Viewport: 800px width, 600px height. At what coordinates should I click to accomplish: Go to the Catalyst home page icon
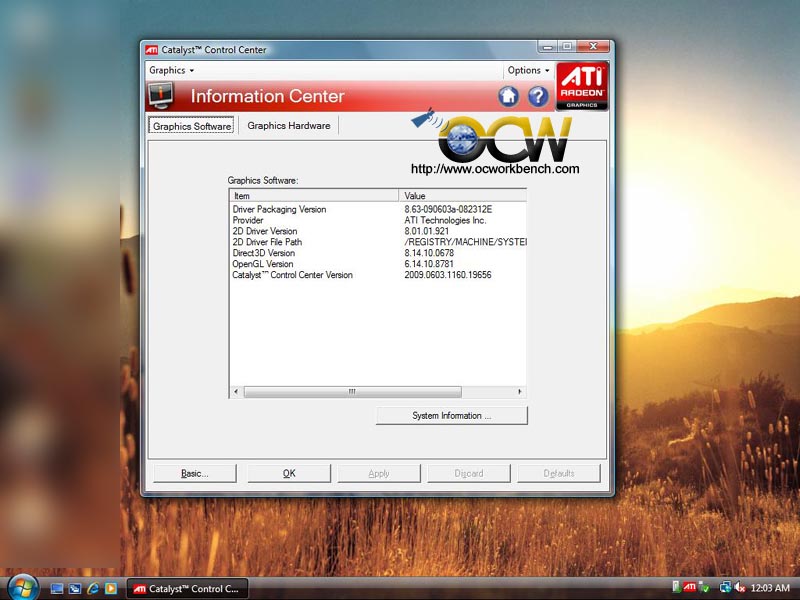tap(508, 96)
